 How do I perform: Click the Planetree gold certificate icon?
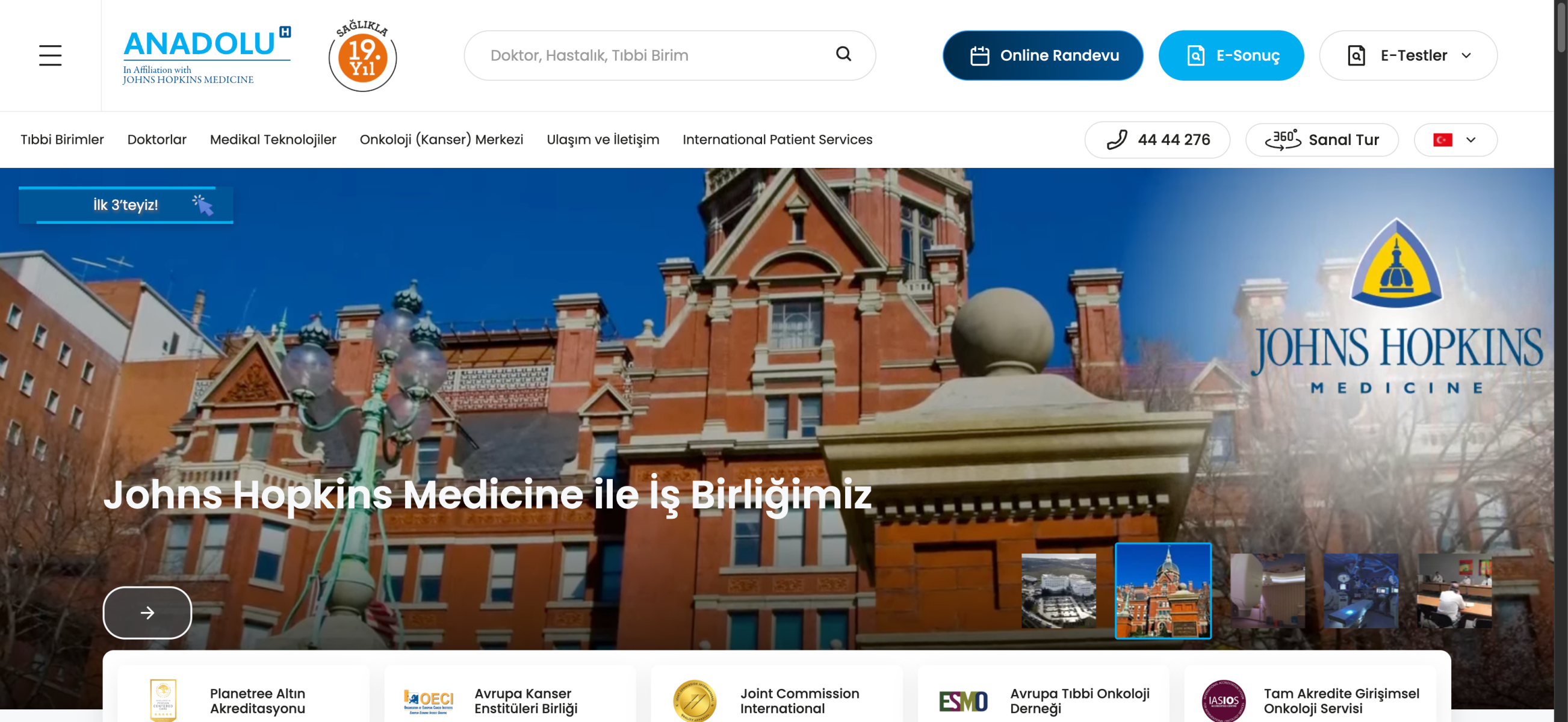[x=163, y=701]
